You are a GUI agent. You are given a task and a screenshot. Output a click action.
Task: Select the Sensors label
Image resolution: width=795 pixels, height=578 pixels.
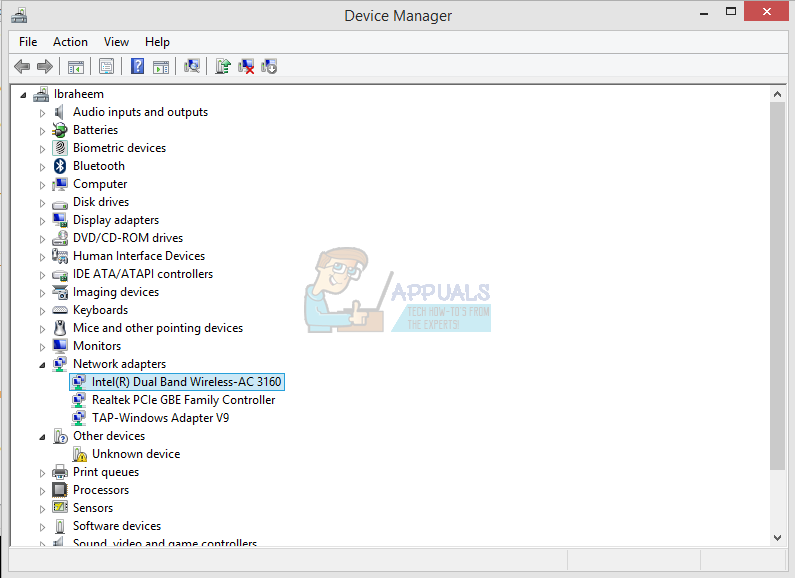coord(93,508)
